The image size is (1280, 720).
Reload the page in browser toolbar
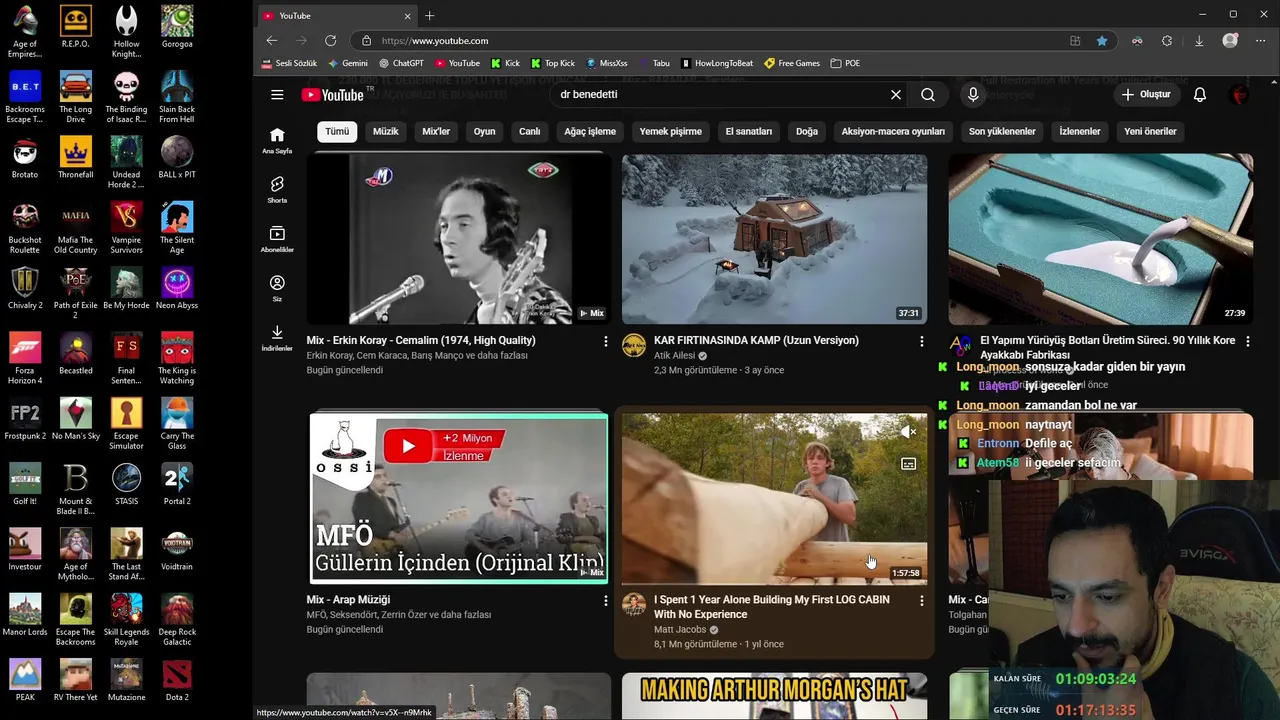(x=330, y=41)
